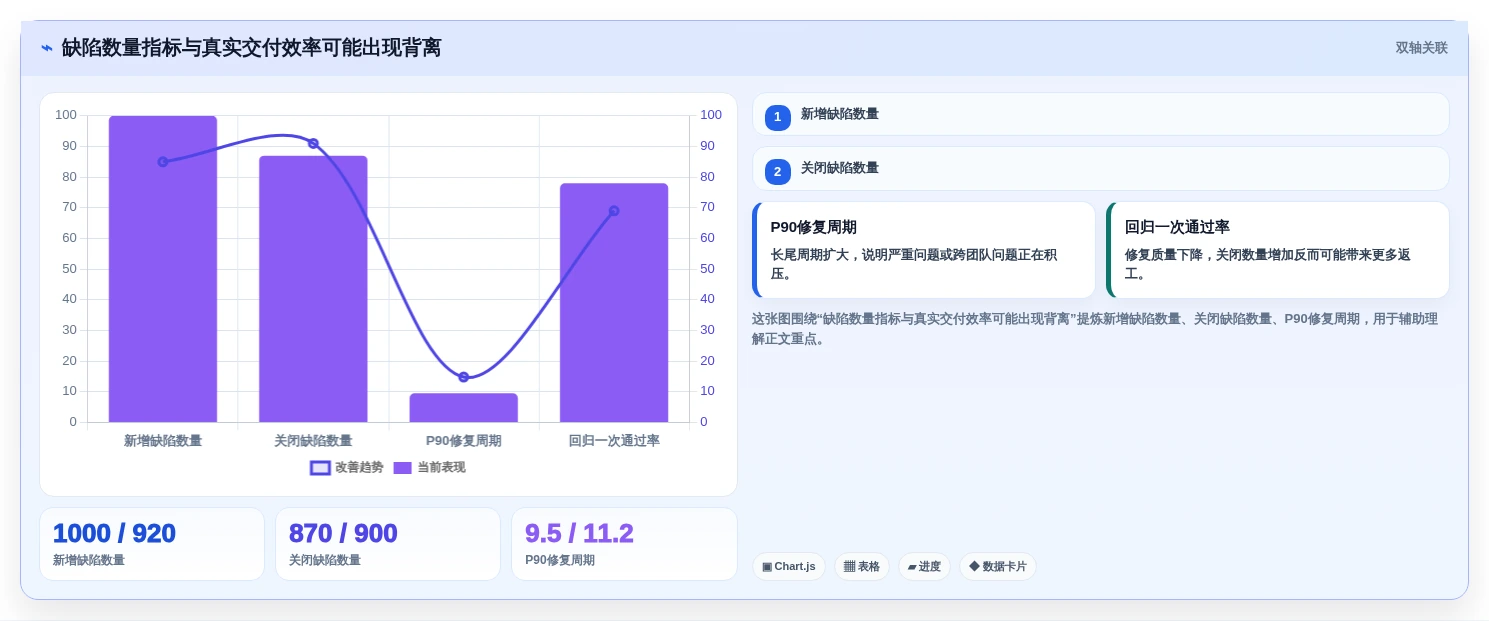Select the Chart.js tag

789,566
